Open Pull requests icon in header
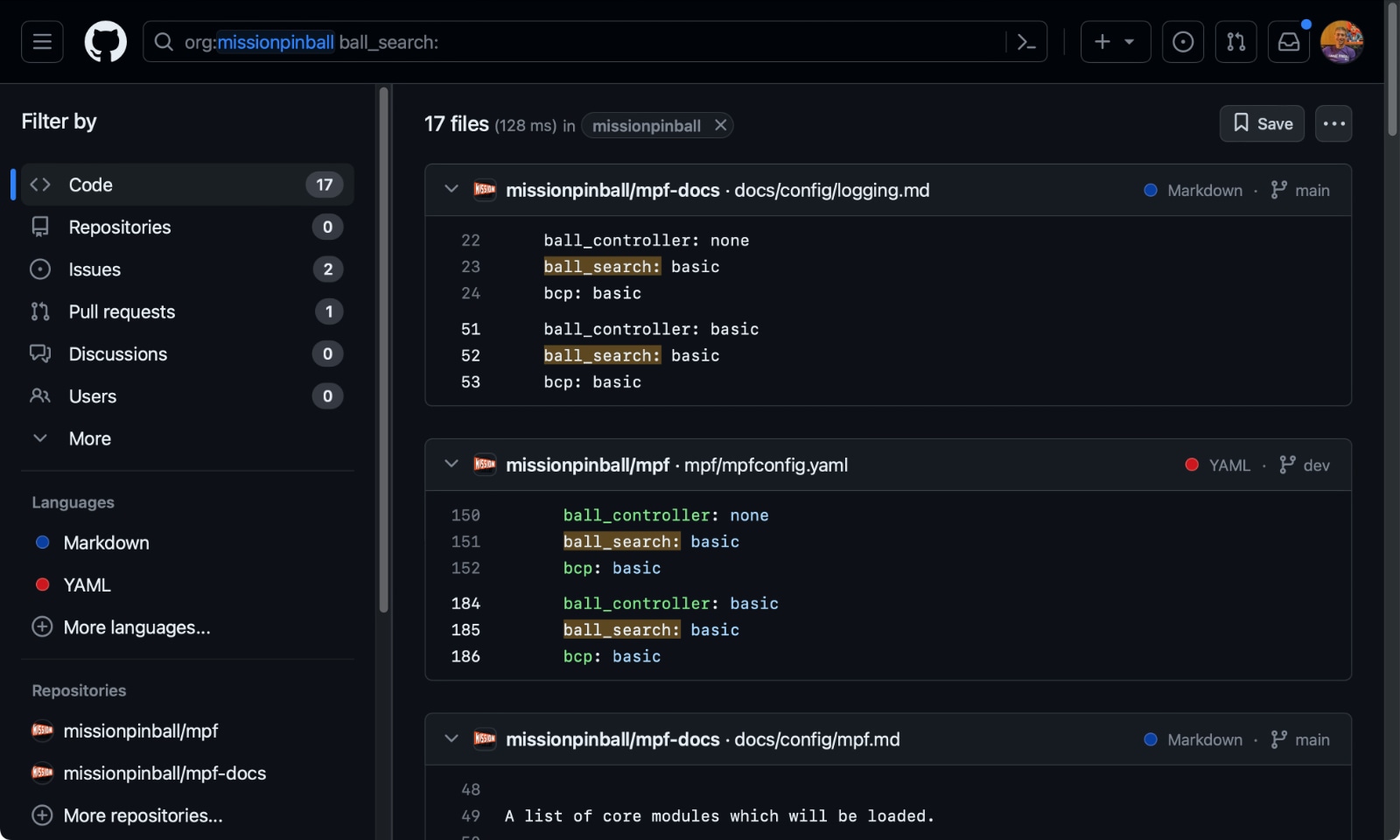The image size is (1400, 840). click(x=1235, y=42)
